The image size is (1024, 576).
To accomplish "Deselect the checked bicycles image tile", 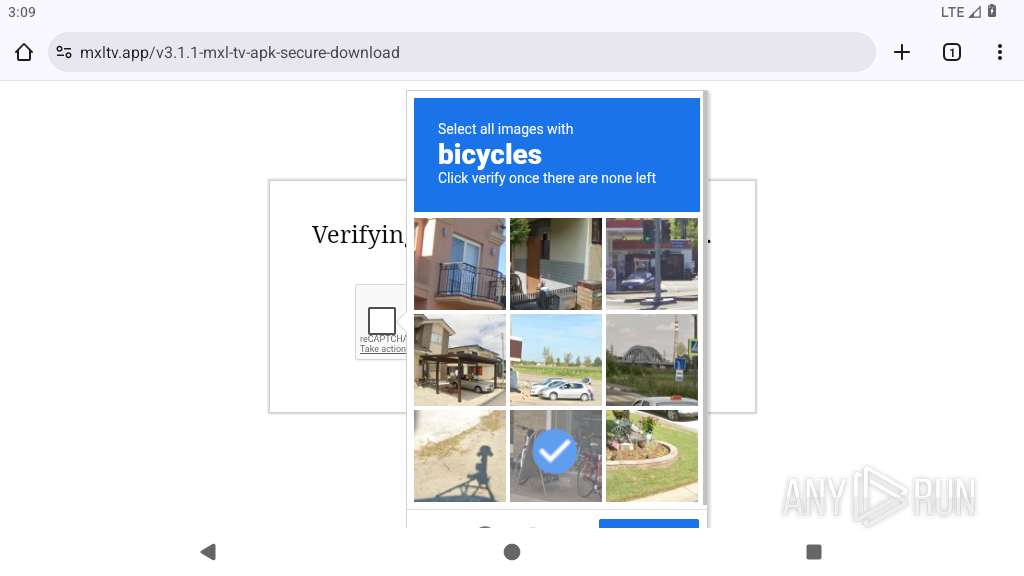I will click(x=556, y=456).
